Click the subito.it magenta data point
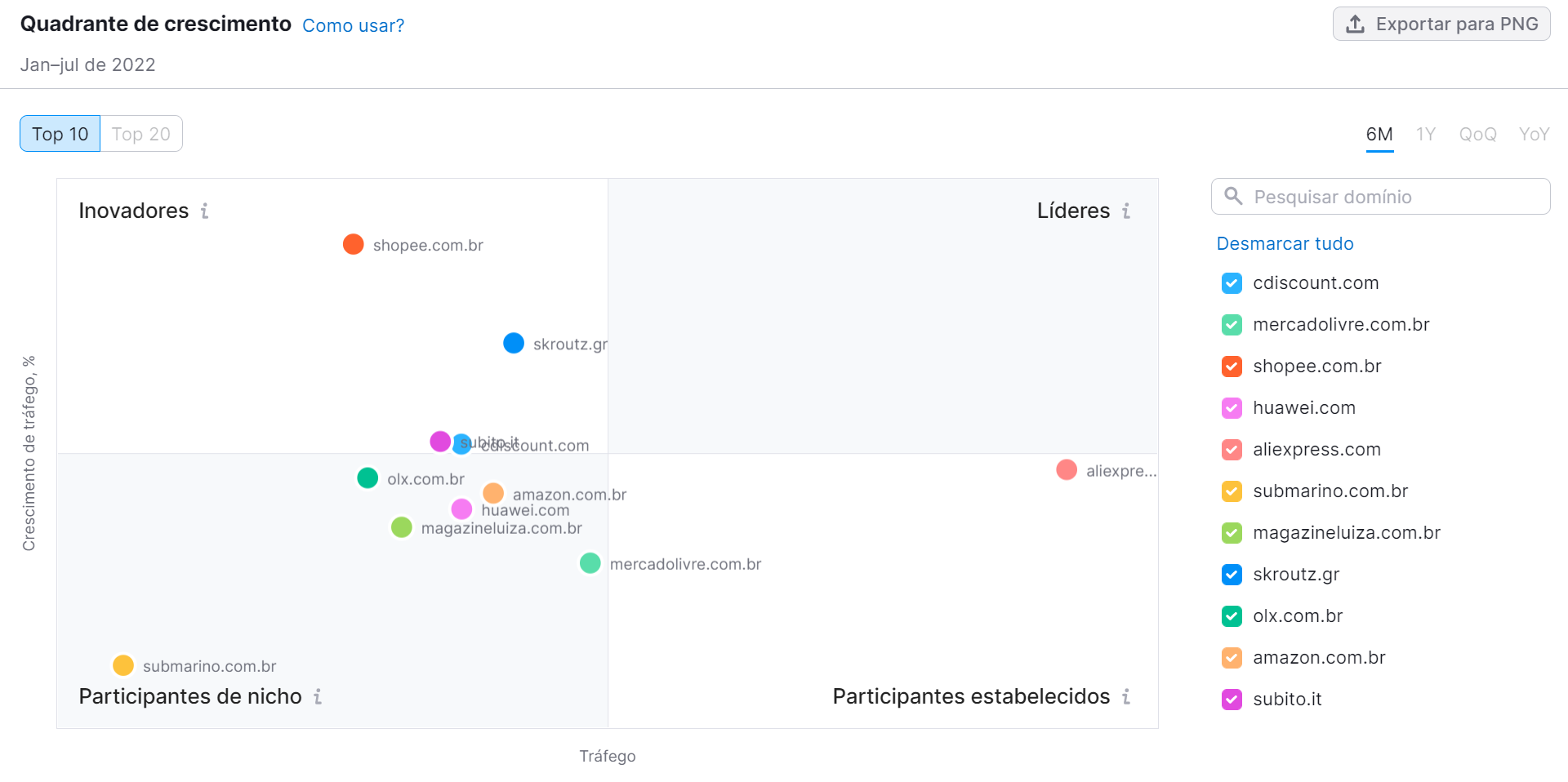1568x782 pixels. pos(440,442)
